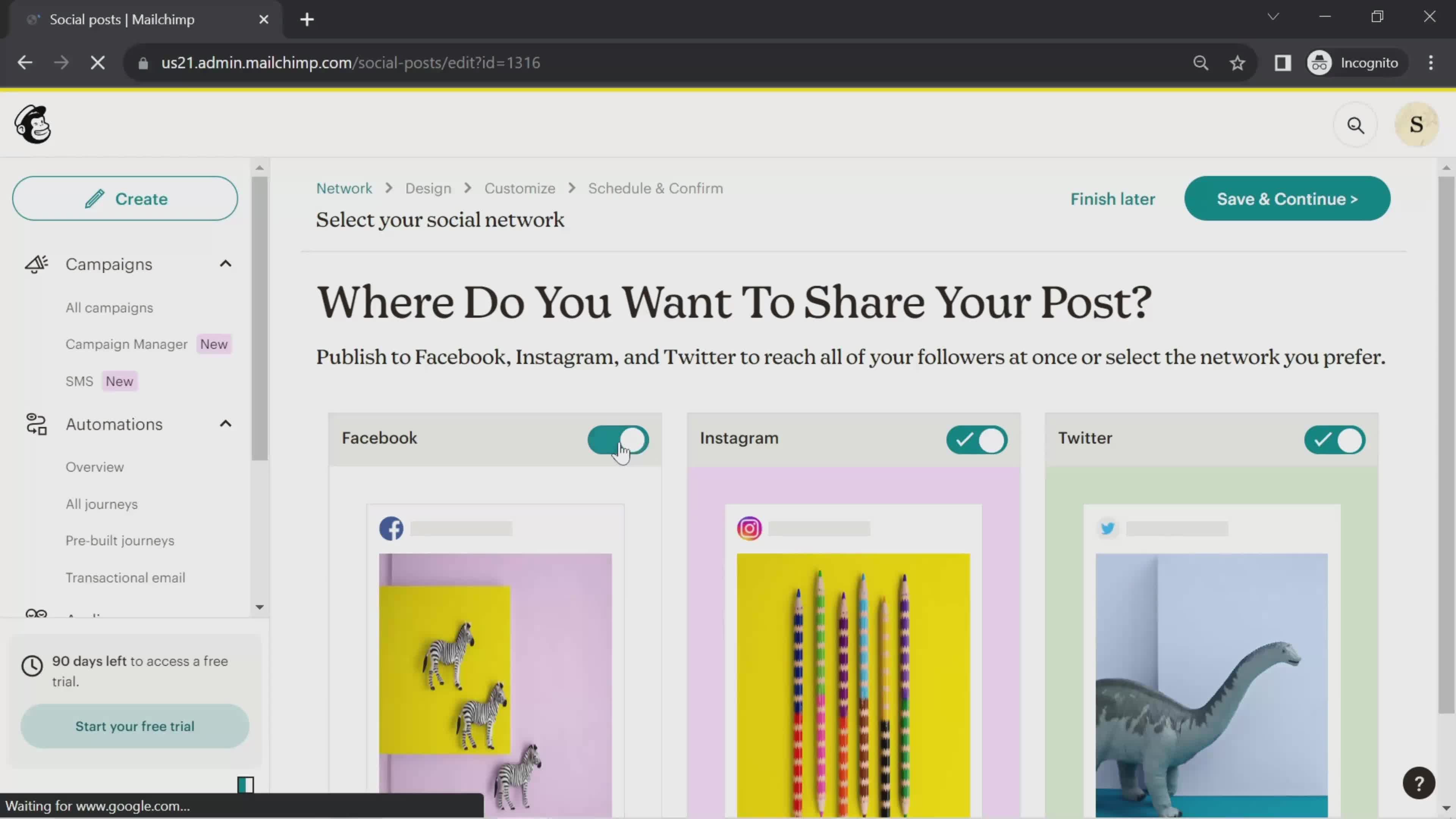Image resolution: width=1456 pixels, height=819 pixels.
Task: Click the Twitter bird icon in the preview
Action: (1108, 529)
